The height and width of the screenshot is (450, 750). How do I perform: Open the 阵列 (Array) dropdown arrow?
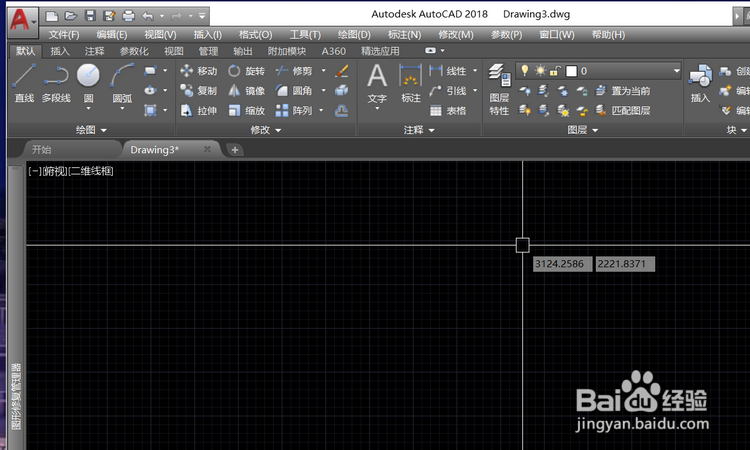[x=321, y=110]
